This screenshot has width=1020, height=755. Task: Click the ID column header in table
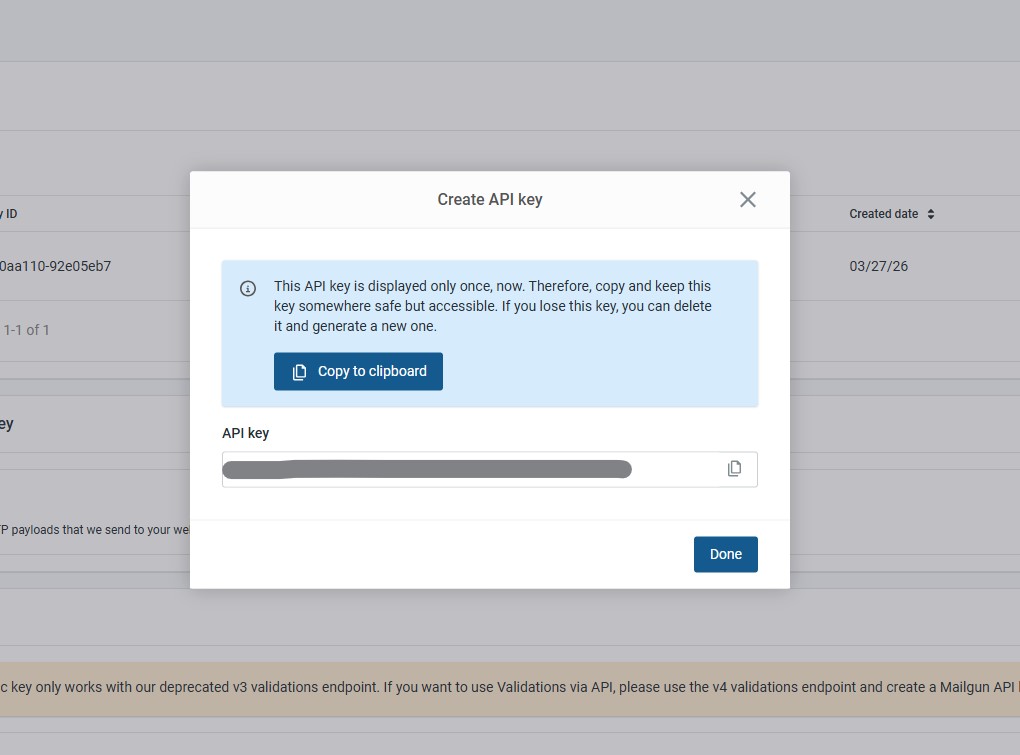pos(10,214)
